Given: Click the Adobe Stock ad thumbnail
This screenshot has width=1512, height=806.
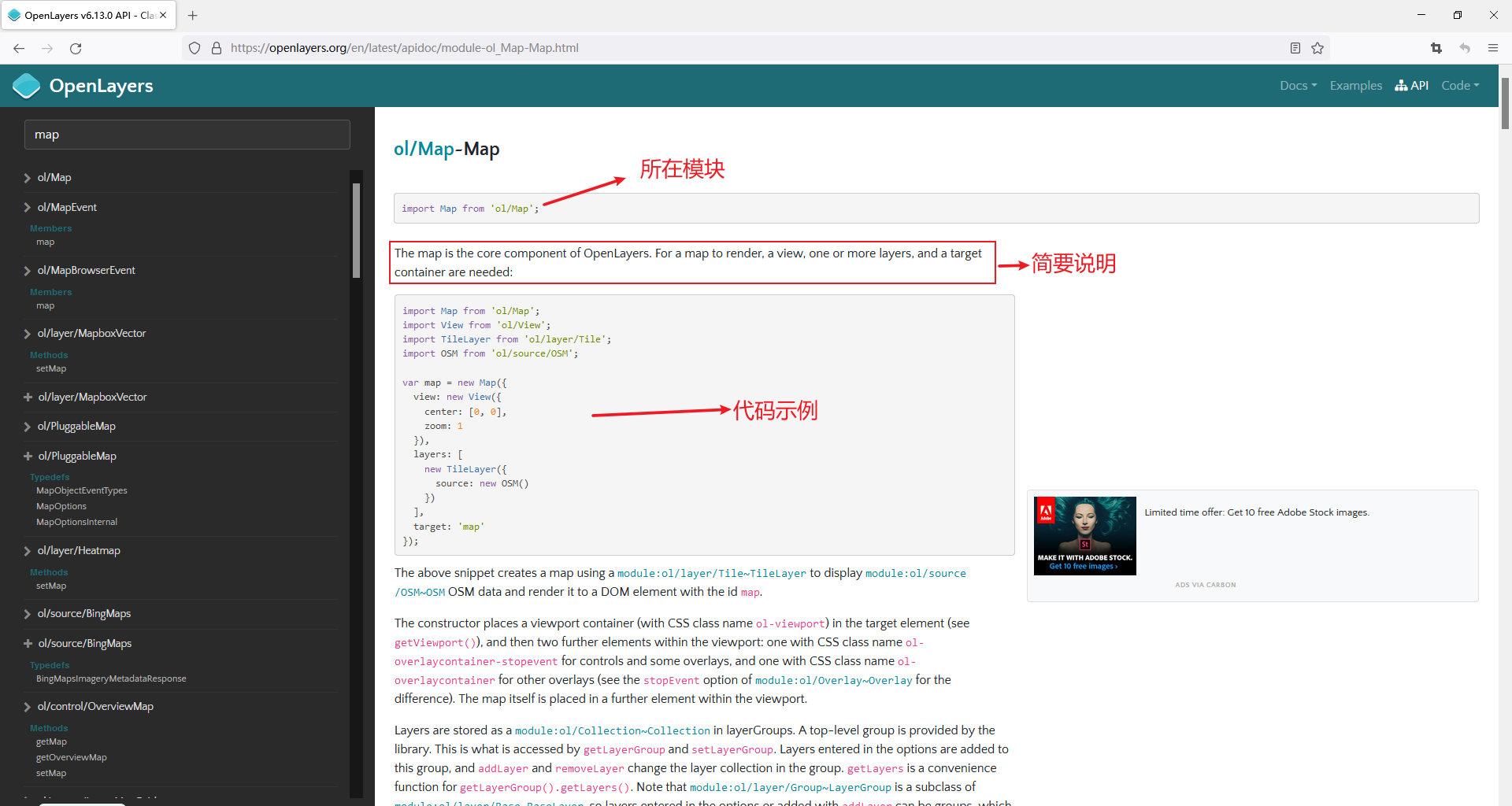Looking at the screenshot, I should pos(1084,535).
